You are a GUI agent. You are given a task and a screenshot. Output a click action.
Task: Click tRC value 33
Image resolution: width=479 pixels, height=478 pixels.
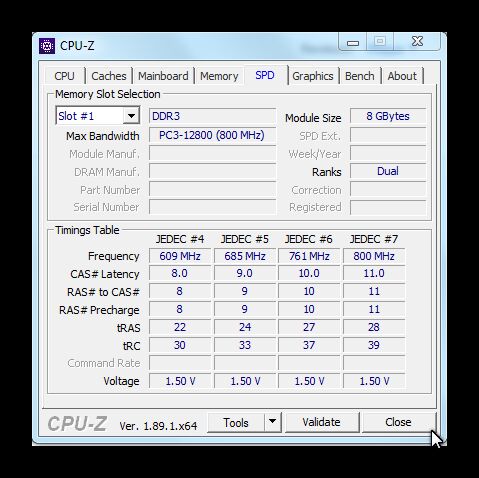[245, 345]
